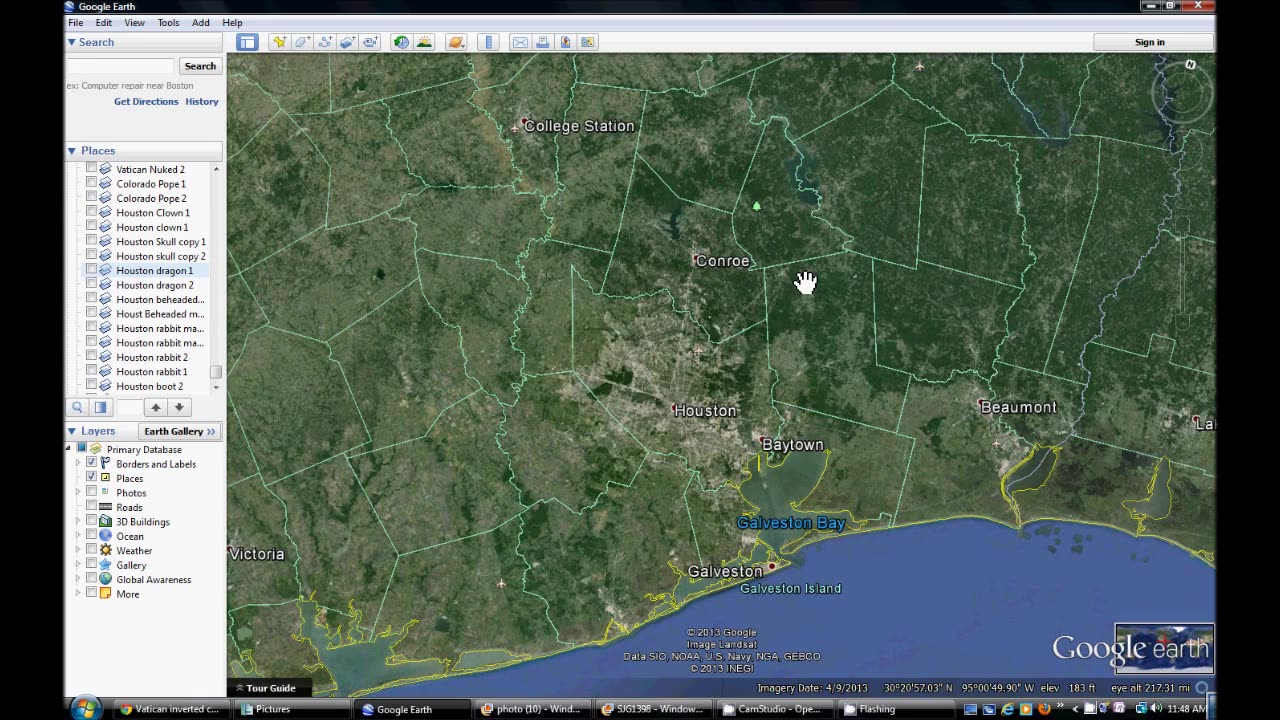Open the Help menu

[x=232, y=22]
